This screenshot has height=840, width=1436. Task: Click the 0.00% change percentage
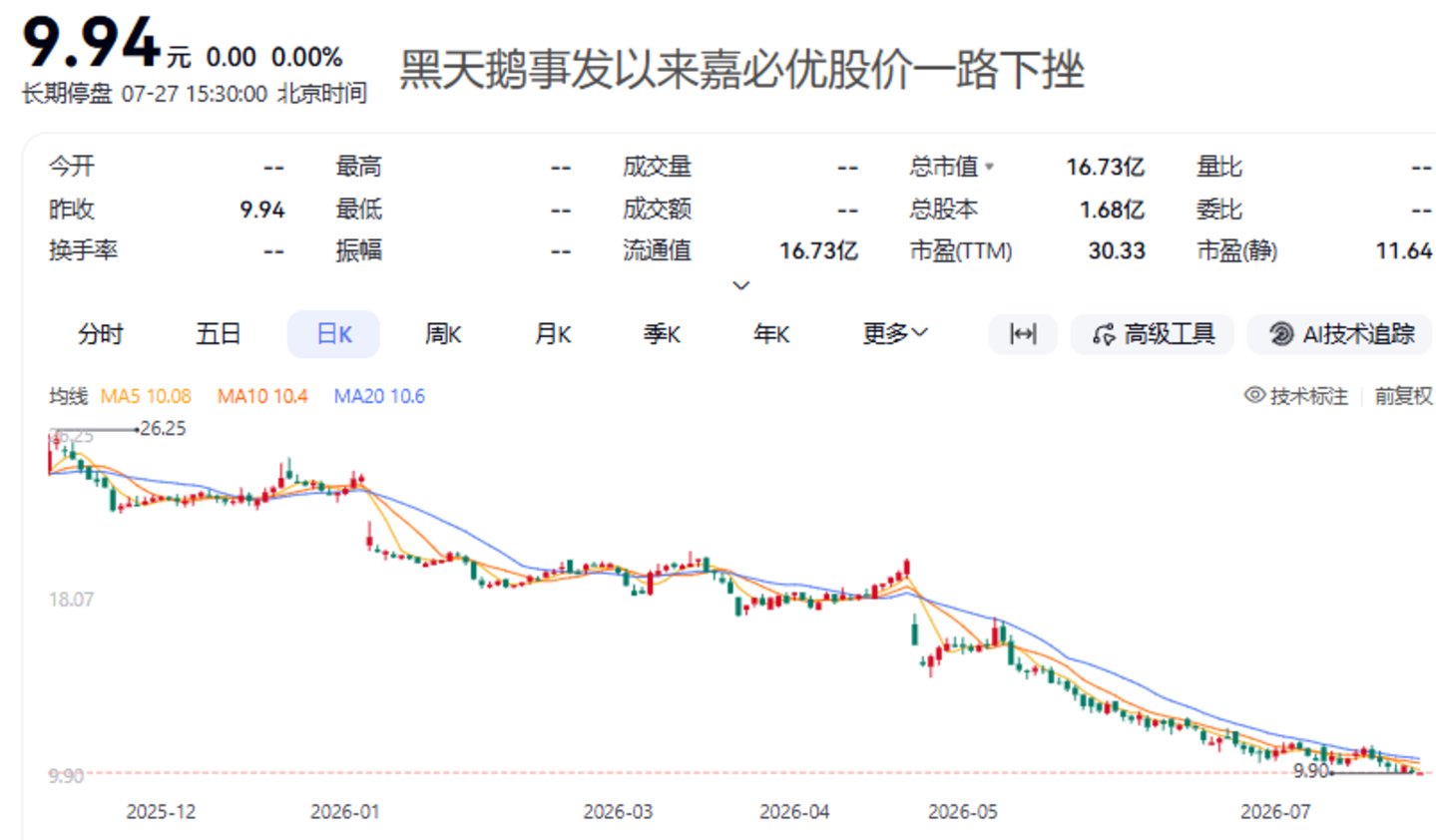click(306, 57)
